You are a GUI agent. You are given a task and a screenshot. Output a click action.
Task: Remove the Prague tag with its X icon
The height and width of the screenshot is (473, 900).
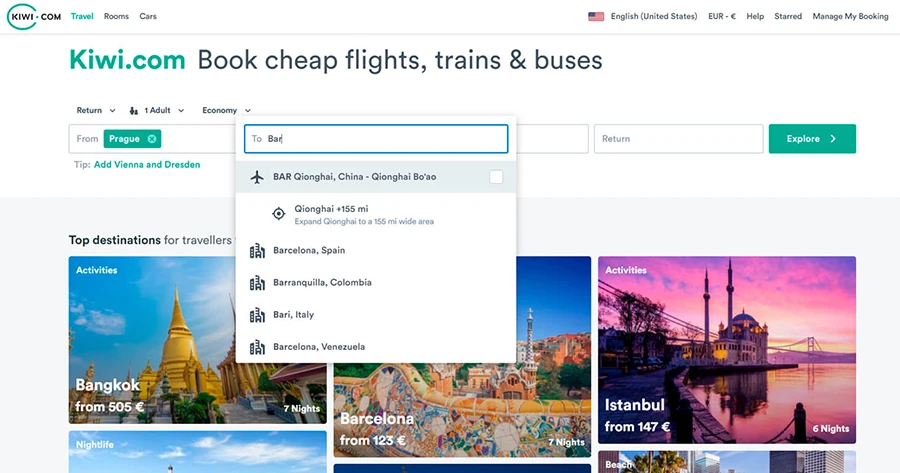point(152,139)
